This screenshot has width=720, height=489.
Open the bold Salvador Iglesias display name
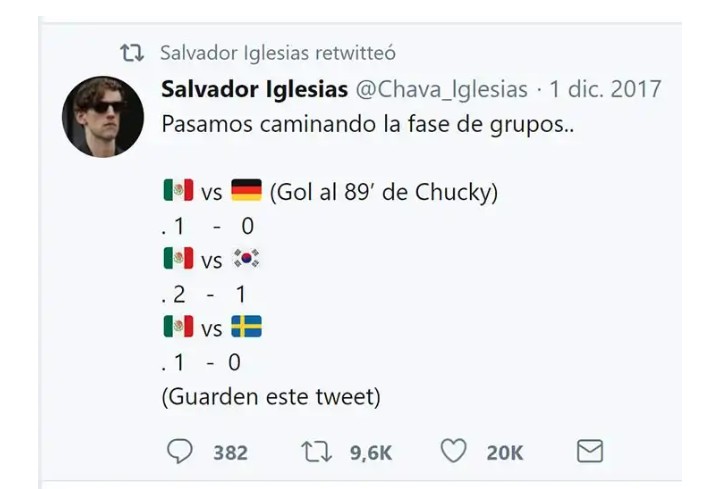[x=254, y=89]
